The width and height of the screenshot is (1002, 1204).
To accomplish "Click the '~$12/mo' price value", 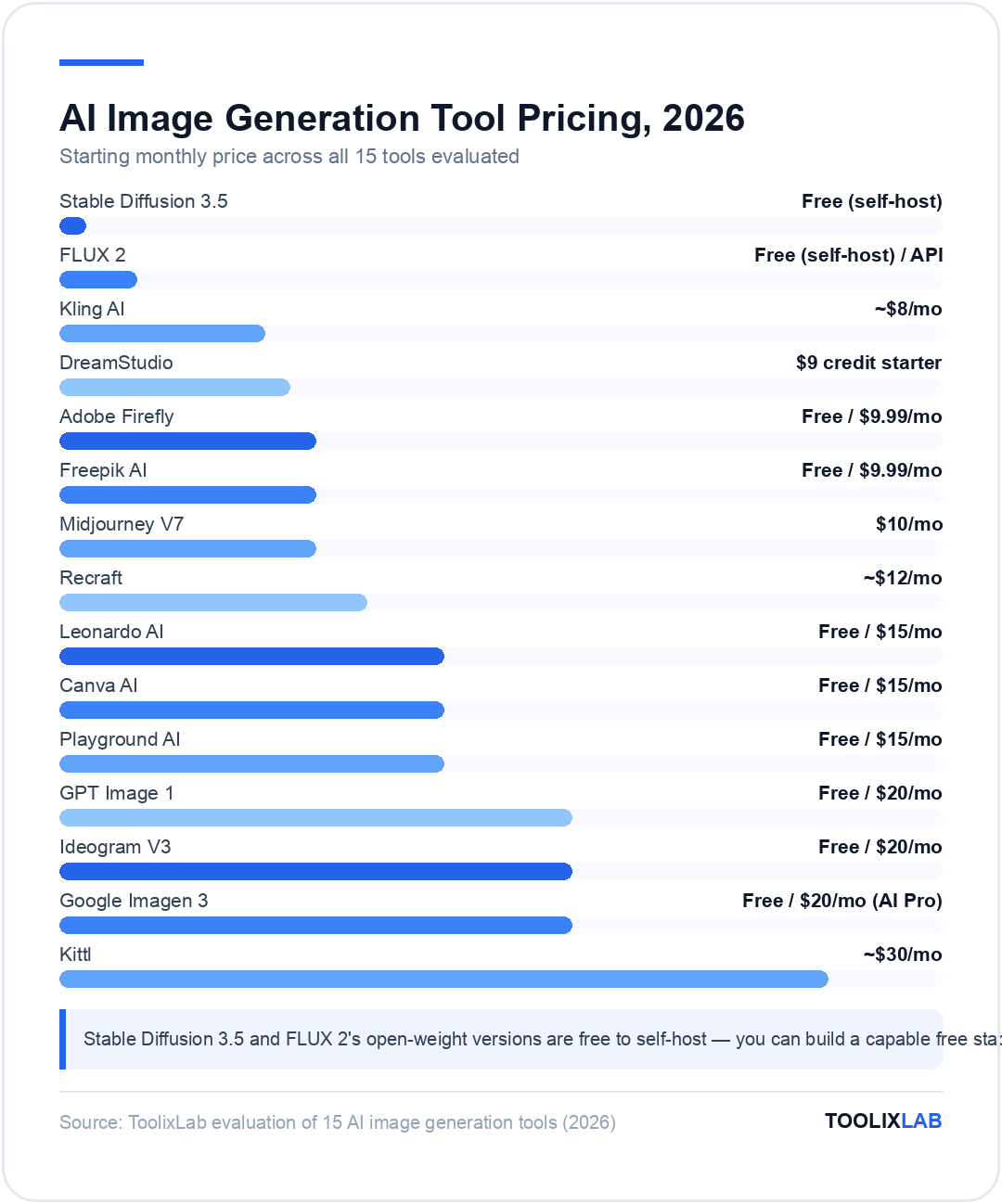I will pos(903,578).
